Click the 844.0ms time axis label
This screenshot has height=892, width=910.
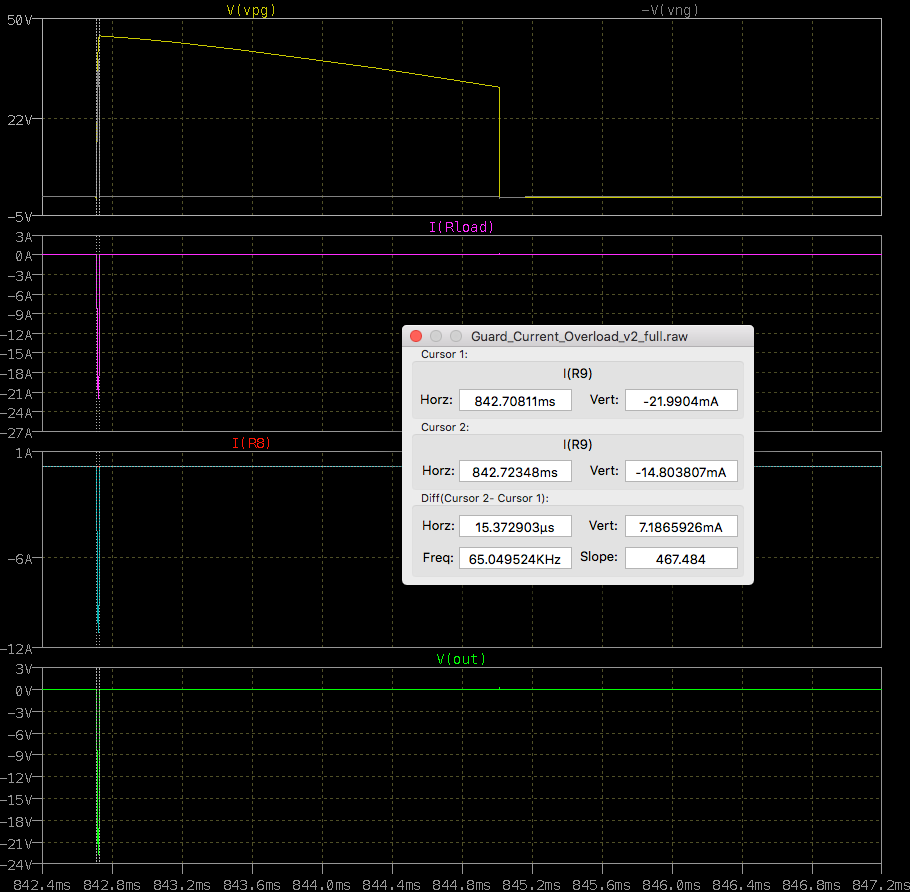(322, 885)
